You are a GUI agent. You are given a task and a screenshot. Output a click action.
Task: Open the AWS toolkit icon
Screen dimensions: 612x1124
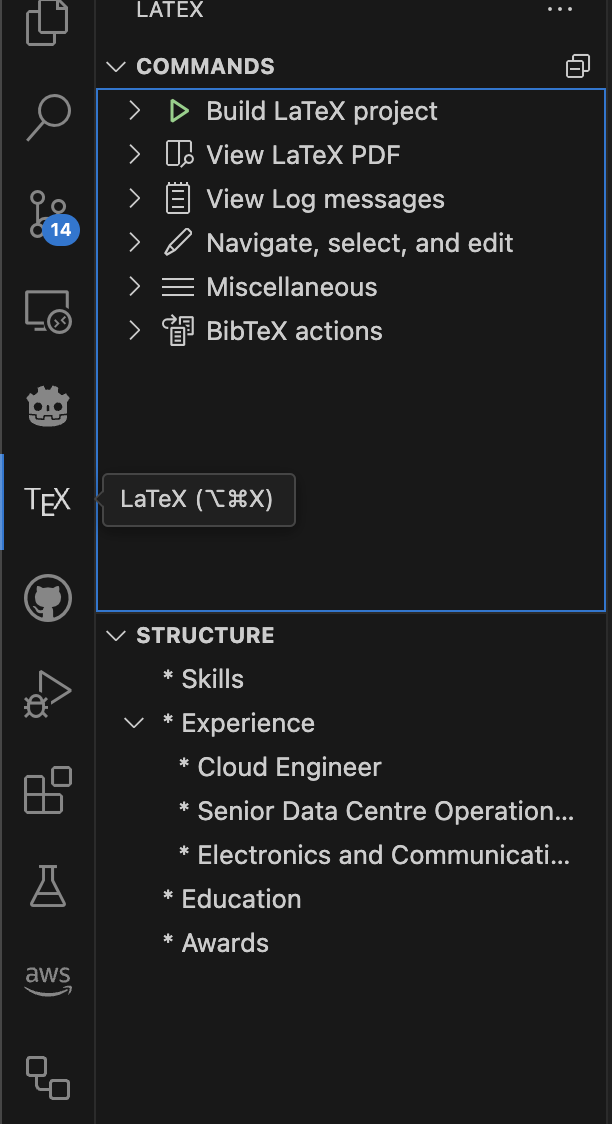click(48, 981)
